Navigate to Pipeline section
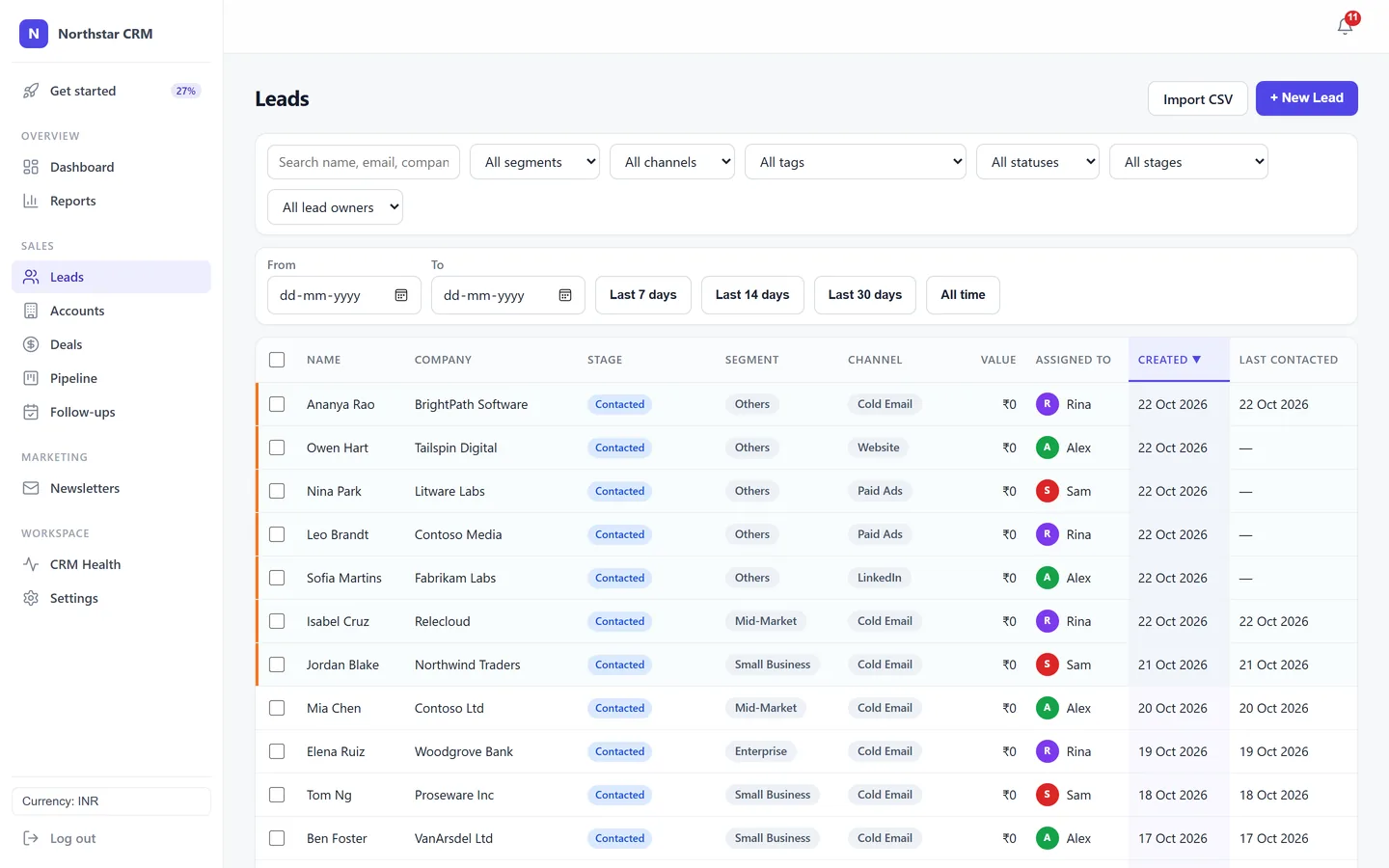The height and width of the screenshot is (868, 1389). tap(111, 378)
